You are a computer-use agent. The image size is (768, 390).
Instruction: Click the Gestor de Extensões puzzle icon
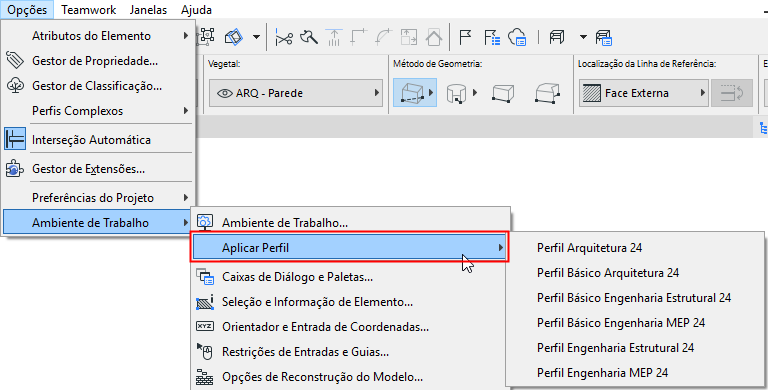15,169
